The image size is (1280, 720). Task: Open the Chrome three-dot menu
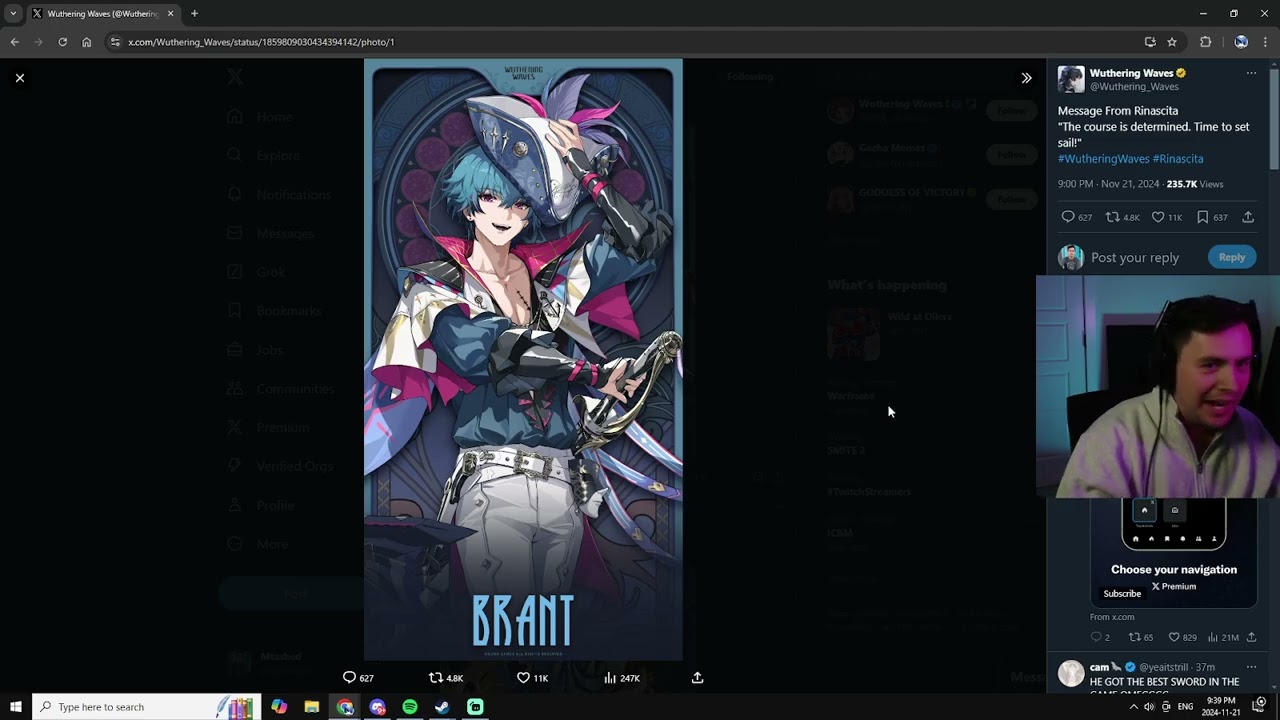click(x=1265, y=42)
